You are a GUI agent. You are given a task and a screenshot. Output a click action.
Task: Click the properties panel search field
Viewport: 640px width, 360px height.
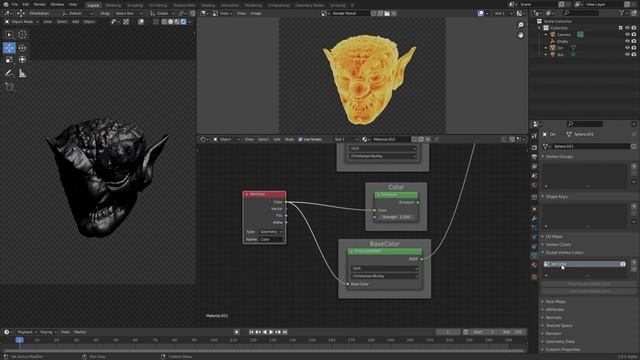tap(585, 124)
